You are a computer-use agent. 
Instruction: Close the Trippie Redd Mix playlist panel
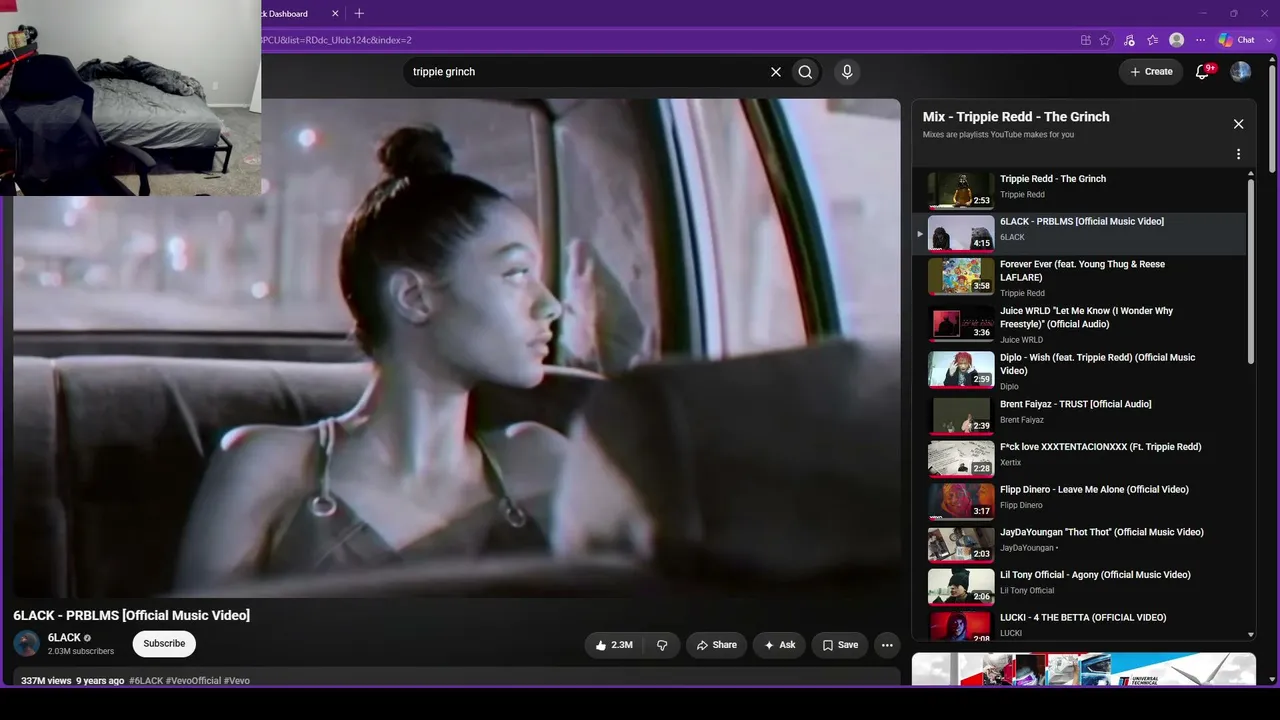(1238, 124)
